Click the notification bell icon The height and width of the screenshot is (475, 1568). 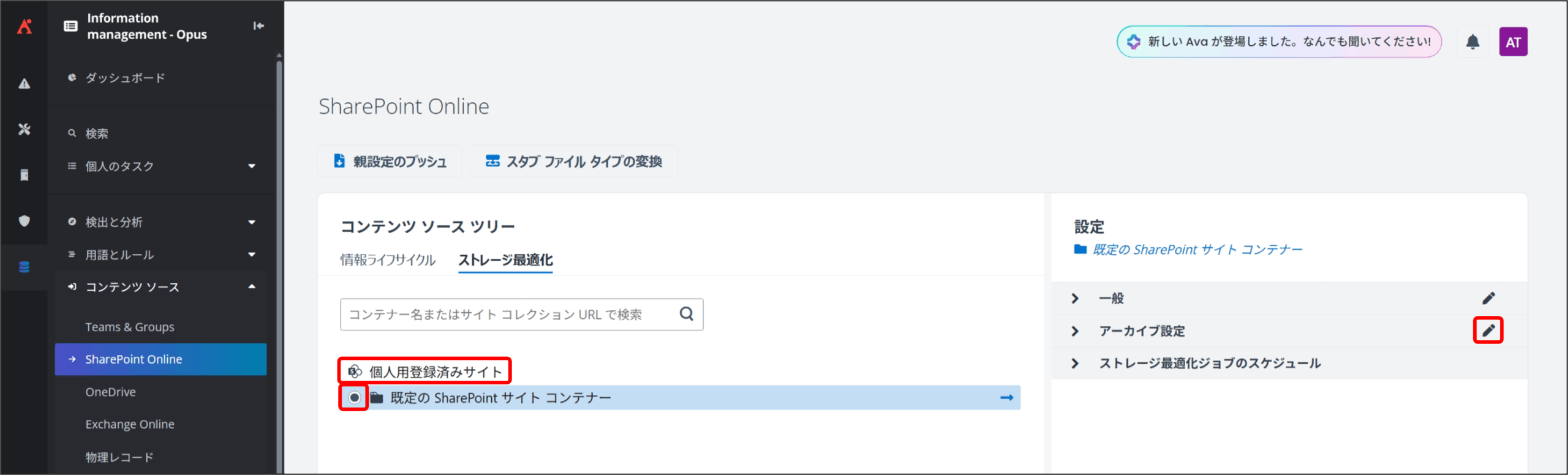(1472, 42)
